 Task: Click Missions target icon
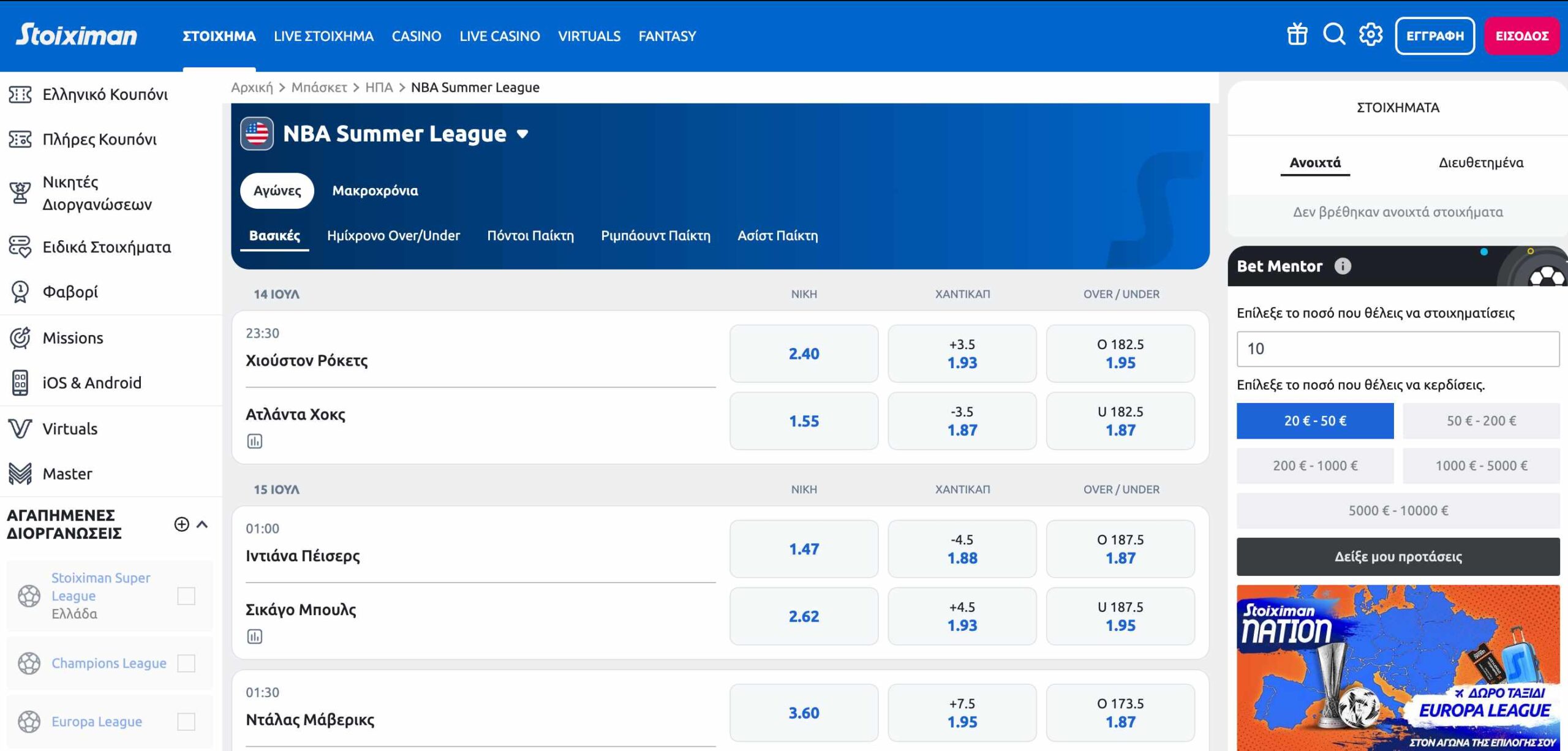tap(20, 338)
